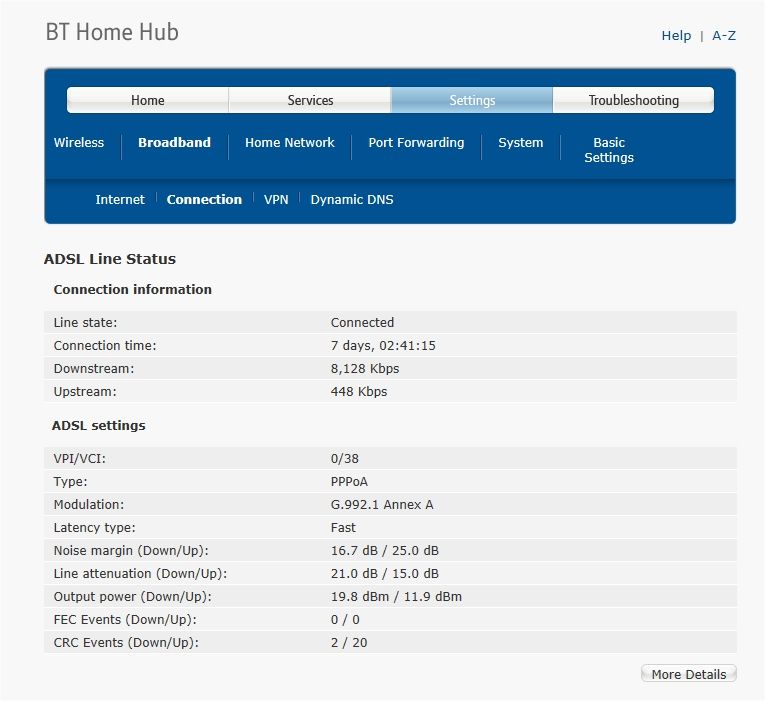Image resolution: width=765 pixels, height=701 pixels.
Task: Open the A-Z index link
Action: [x=724, y=36]
